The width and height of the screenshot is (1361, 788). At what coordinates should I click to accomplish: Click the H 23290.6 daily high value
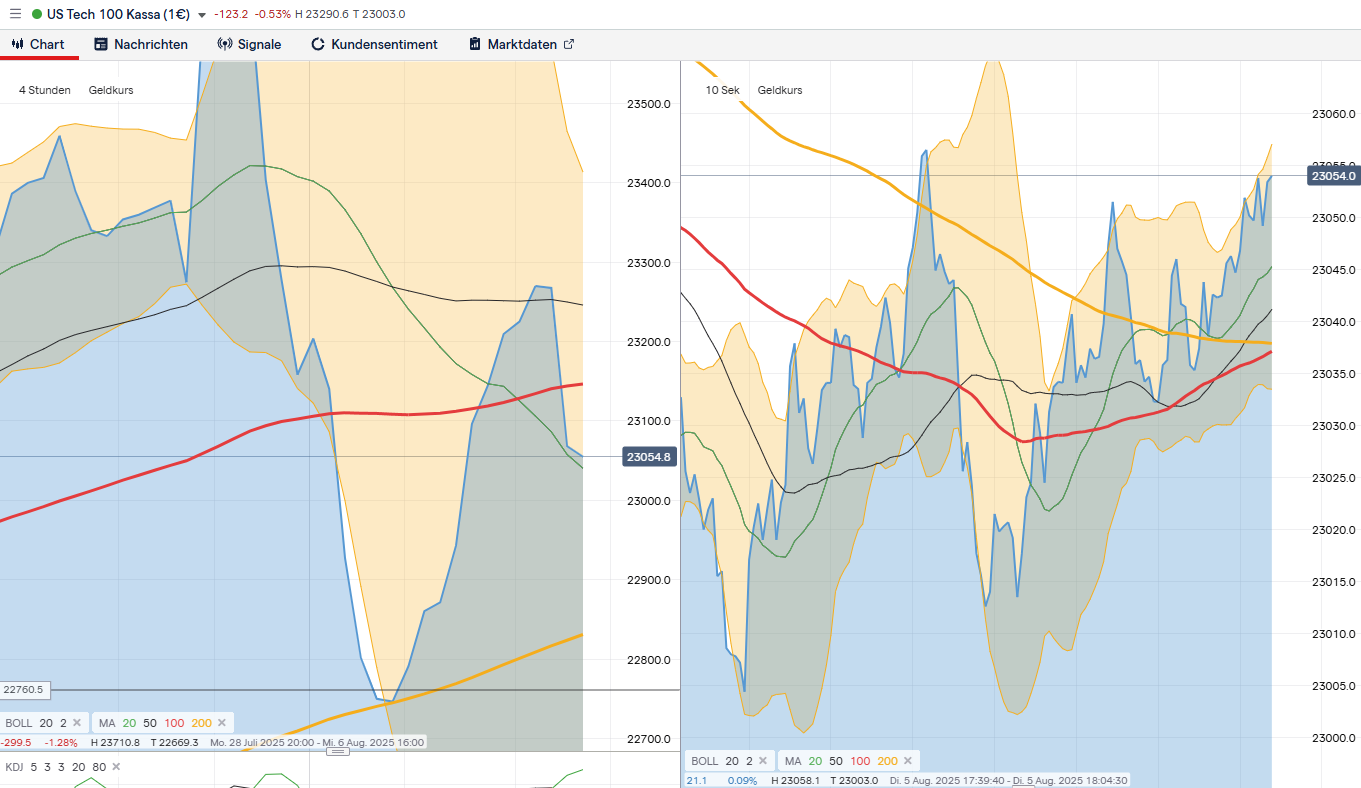point(321,14)
